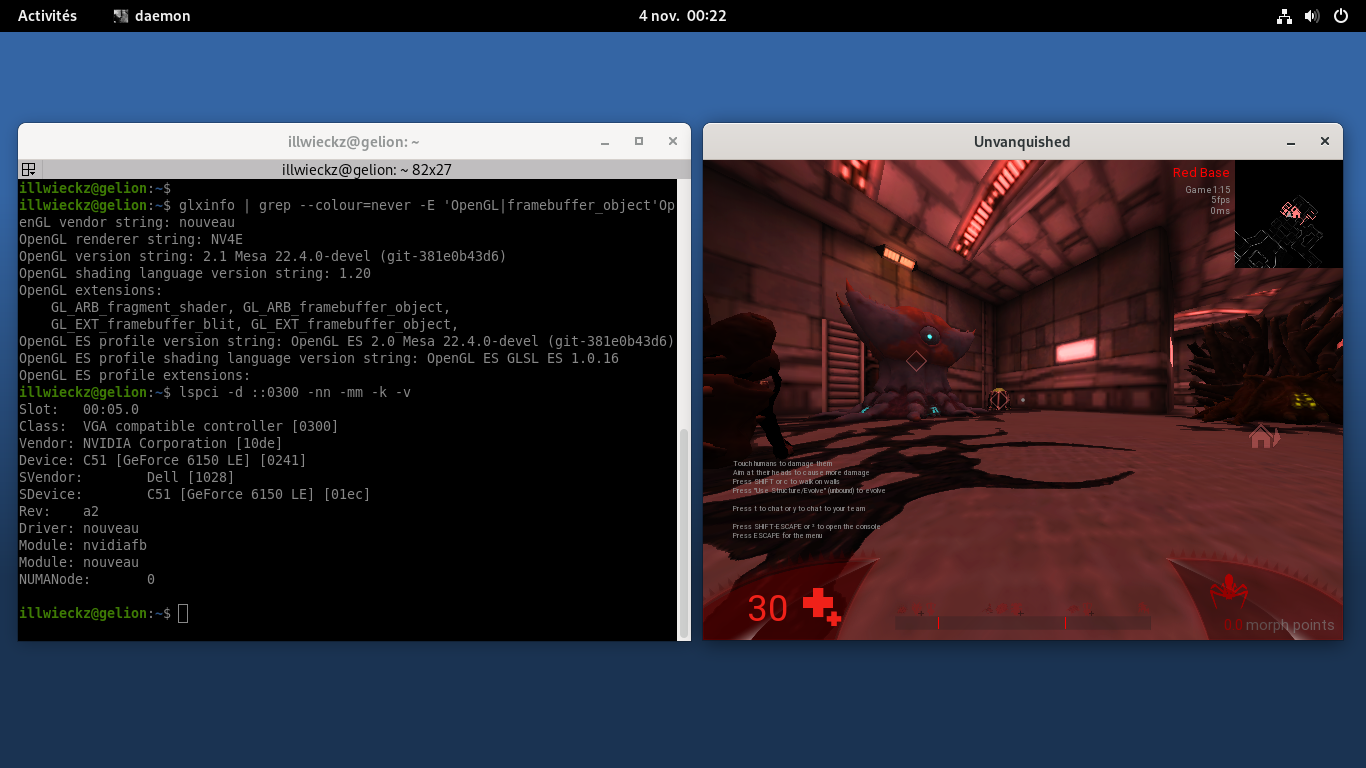Click the hint 'Press t to chat'
The width and height of the screenshot is (1366, 768).
[x=798, y=509]
